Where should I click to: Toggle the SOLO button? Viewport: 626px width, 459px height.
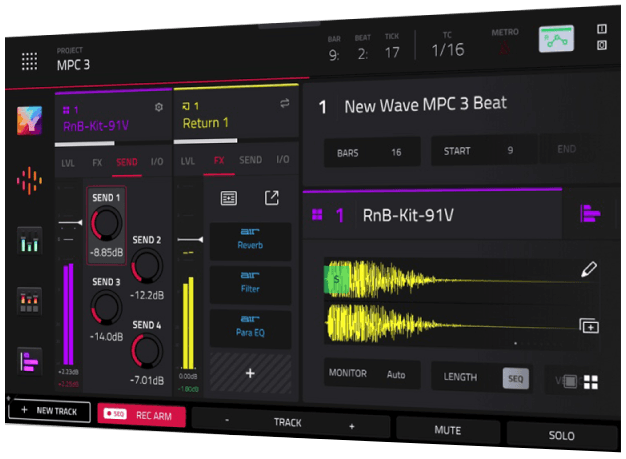click(x=561, y=435)
